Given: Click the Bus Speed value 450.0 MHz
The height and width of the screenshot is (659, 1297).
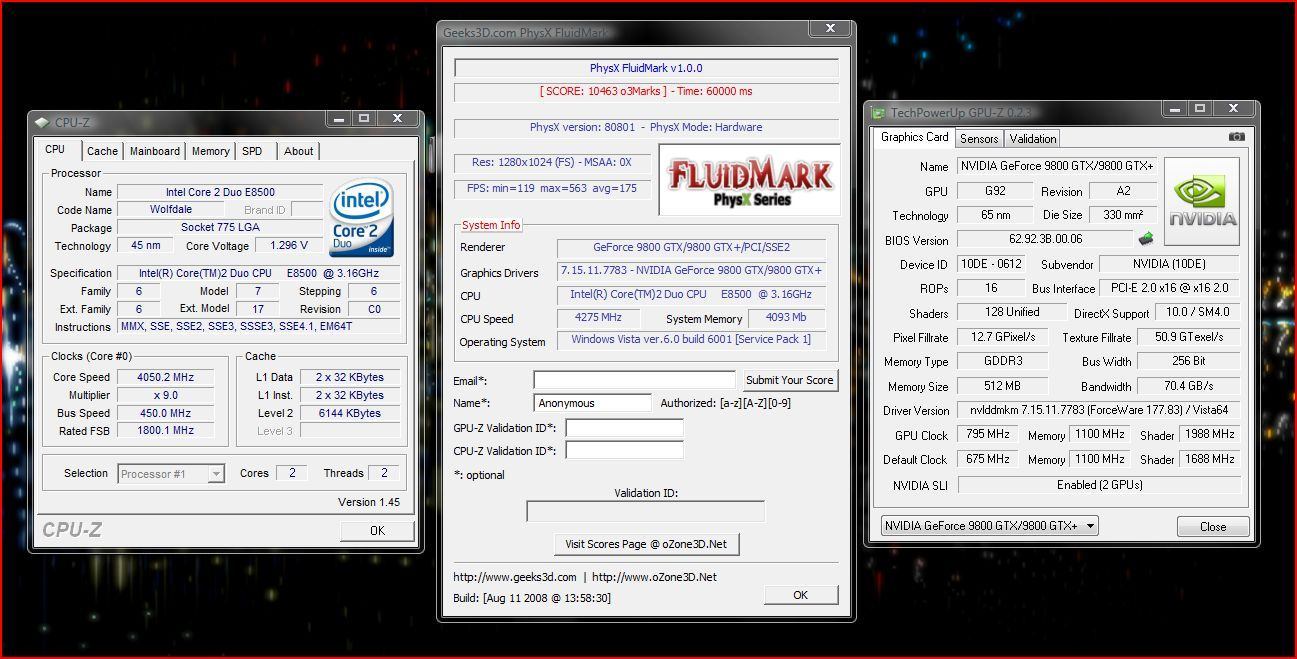Looking at the screenshot, I should [167, 413].
